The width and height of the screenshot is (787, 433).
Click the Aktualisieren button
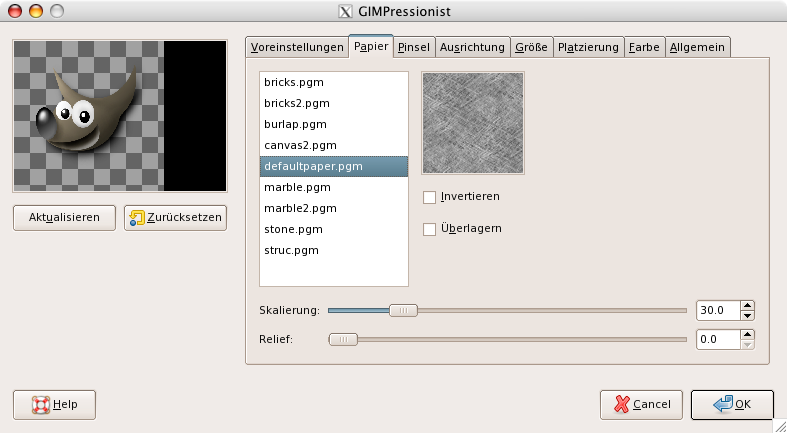(64, 218)
